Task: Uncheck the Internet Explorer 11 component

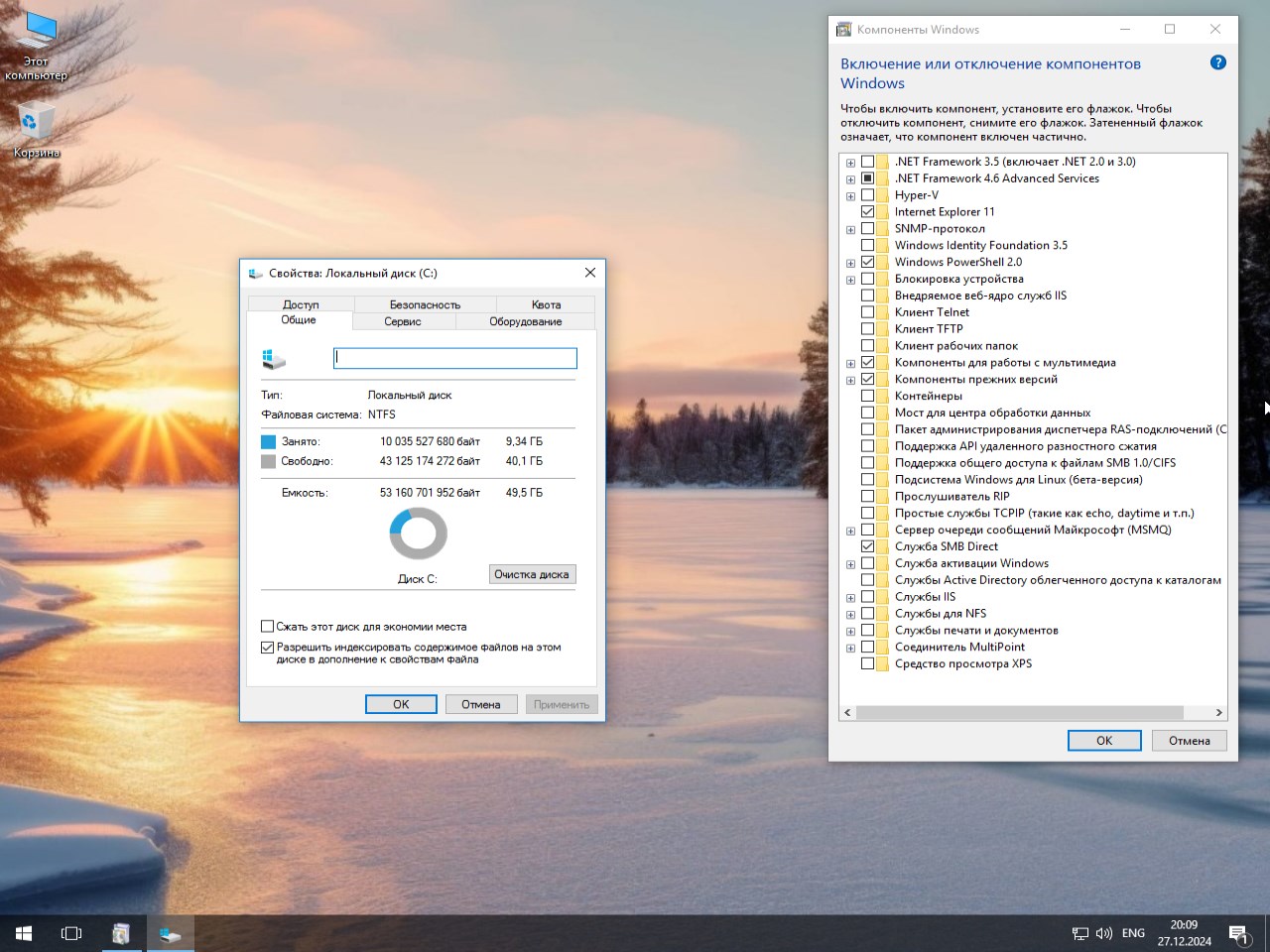Action: pyautogui.click(x=868, y=212)
